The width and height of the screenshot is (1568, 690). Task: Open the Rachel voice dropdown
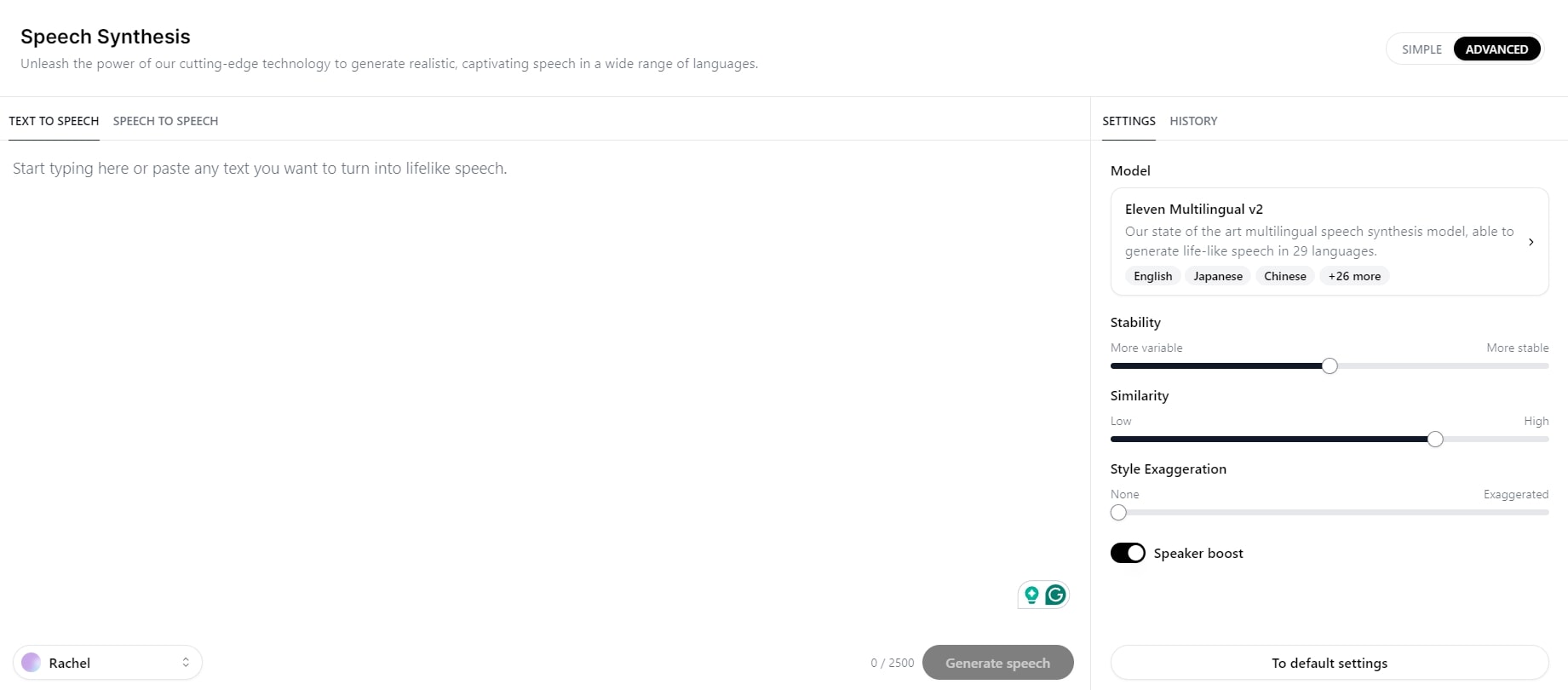[107, 663]
